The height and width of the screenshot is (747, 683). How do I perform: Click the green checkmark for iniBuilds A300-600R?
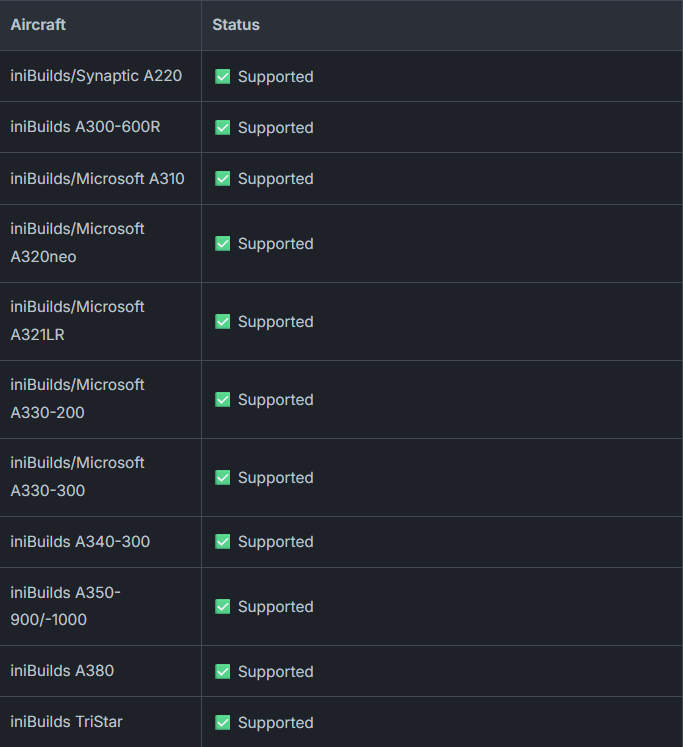click(x=222, y=127)
